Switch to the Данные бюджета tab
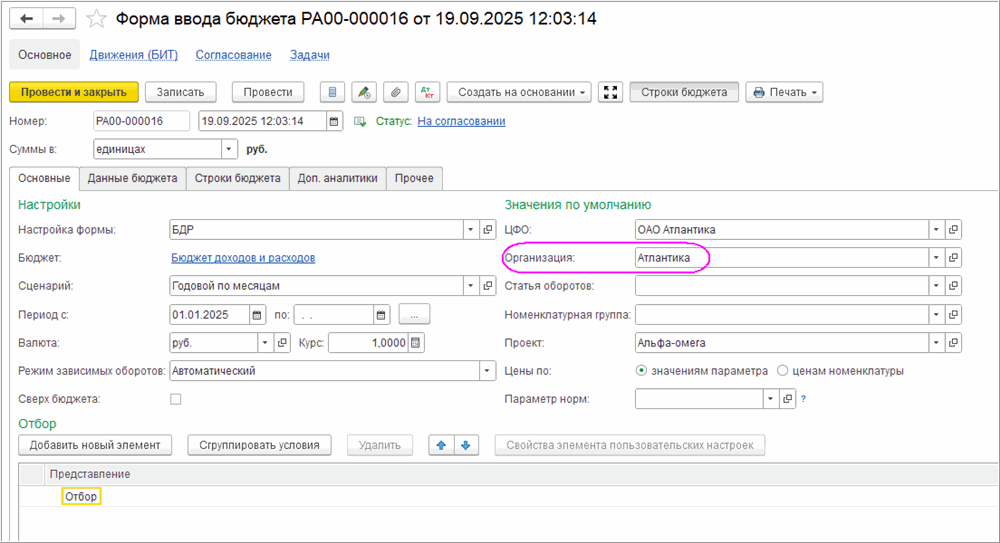Image resolution: width=1000 pixels, height=543 pixels. click(x=132, y=178)
